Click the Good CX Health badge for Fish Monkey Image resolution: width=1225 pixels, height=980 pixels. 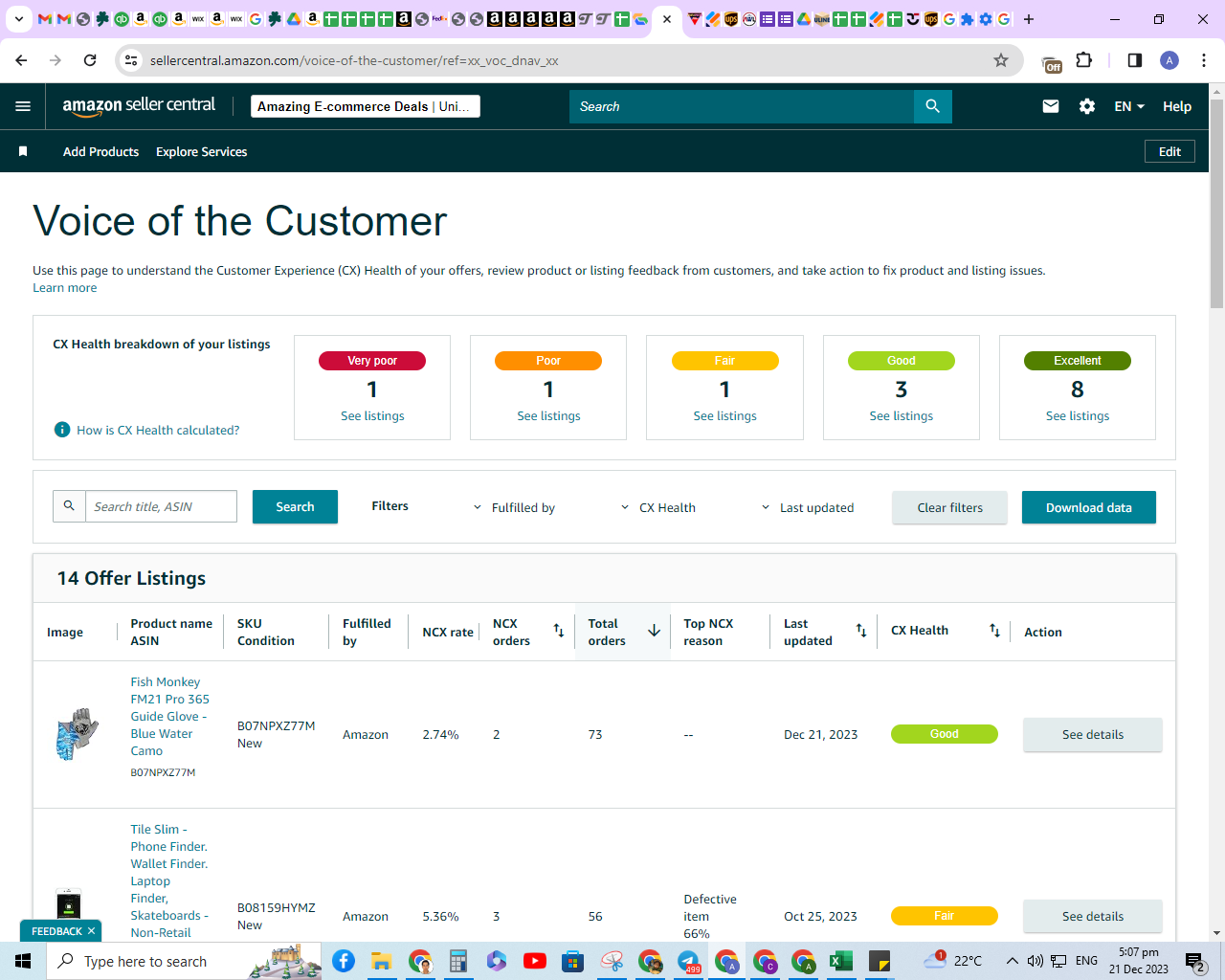945,734
